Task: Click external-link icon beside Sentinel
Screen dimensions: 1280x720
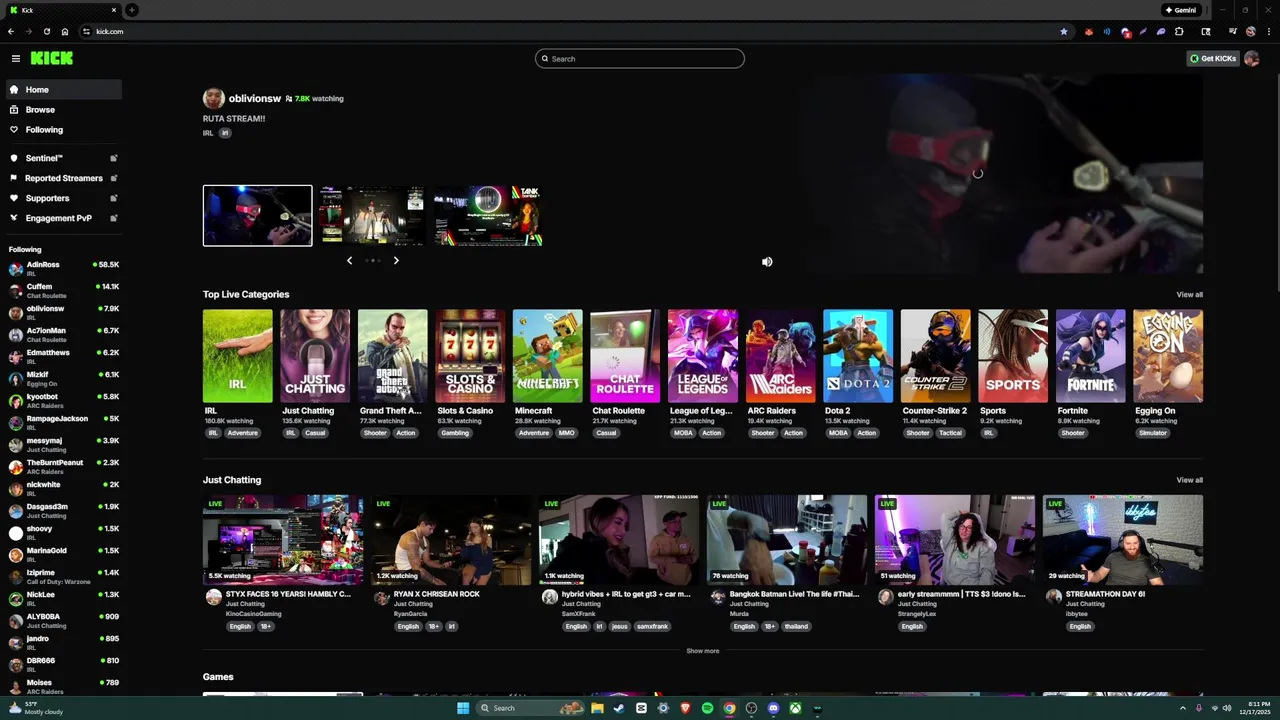Action: click(x=113, y=158)
